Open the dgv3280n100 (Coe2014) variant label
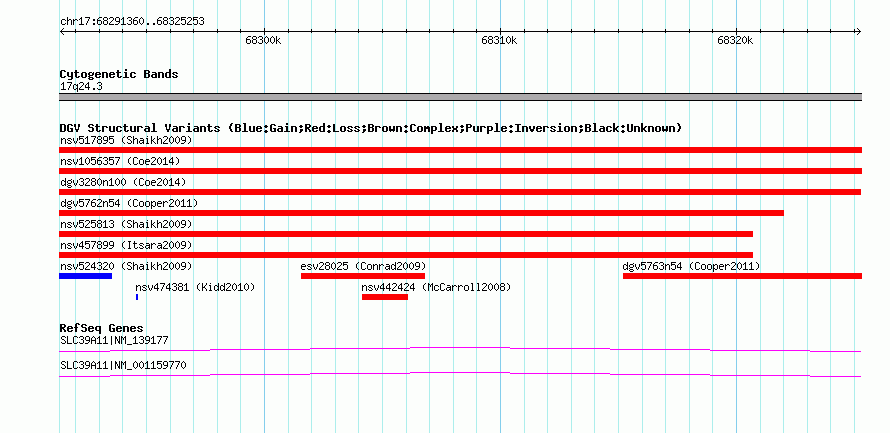This screenshot has width=890, height=433. [123, 182]
